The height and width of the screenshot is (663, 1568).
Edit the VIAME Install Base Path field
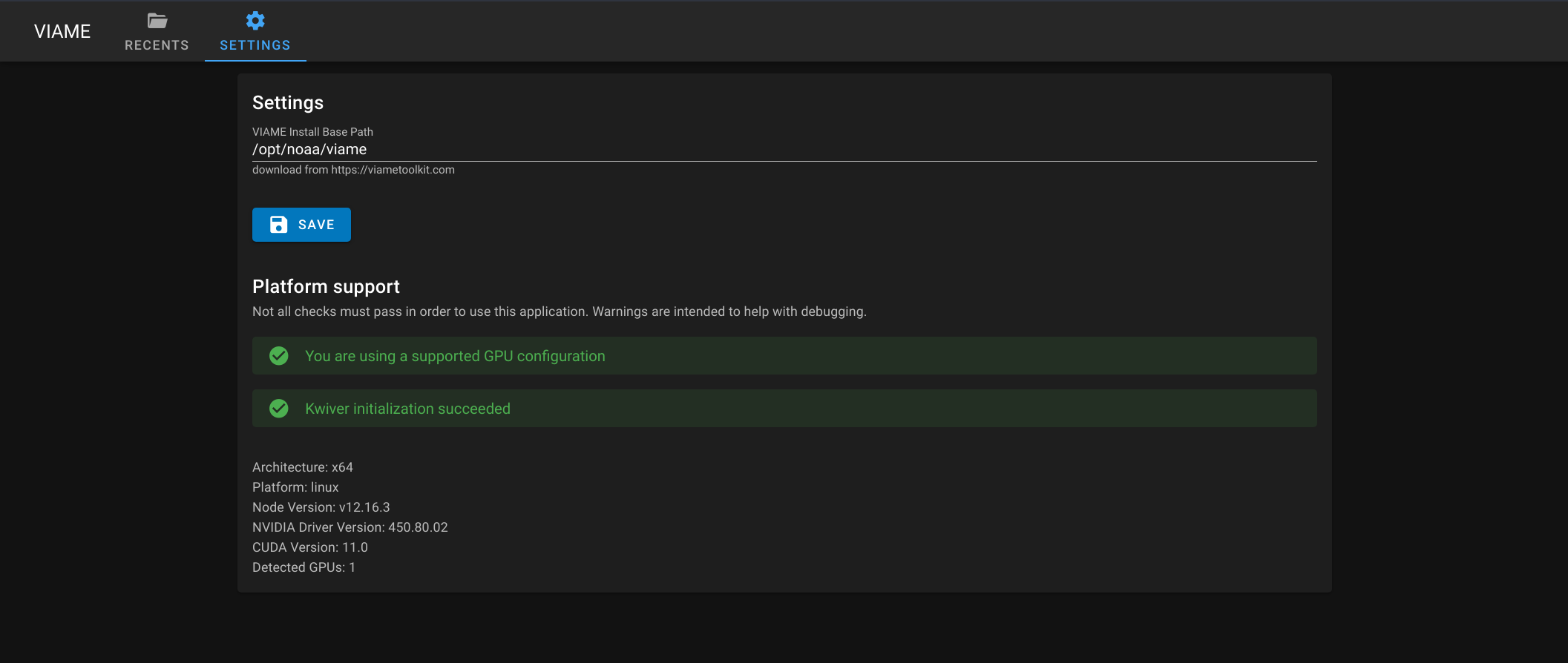[x=784, y=150]
